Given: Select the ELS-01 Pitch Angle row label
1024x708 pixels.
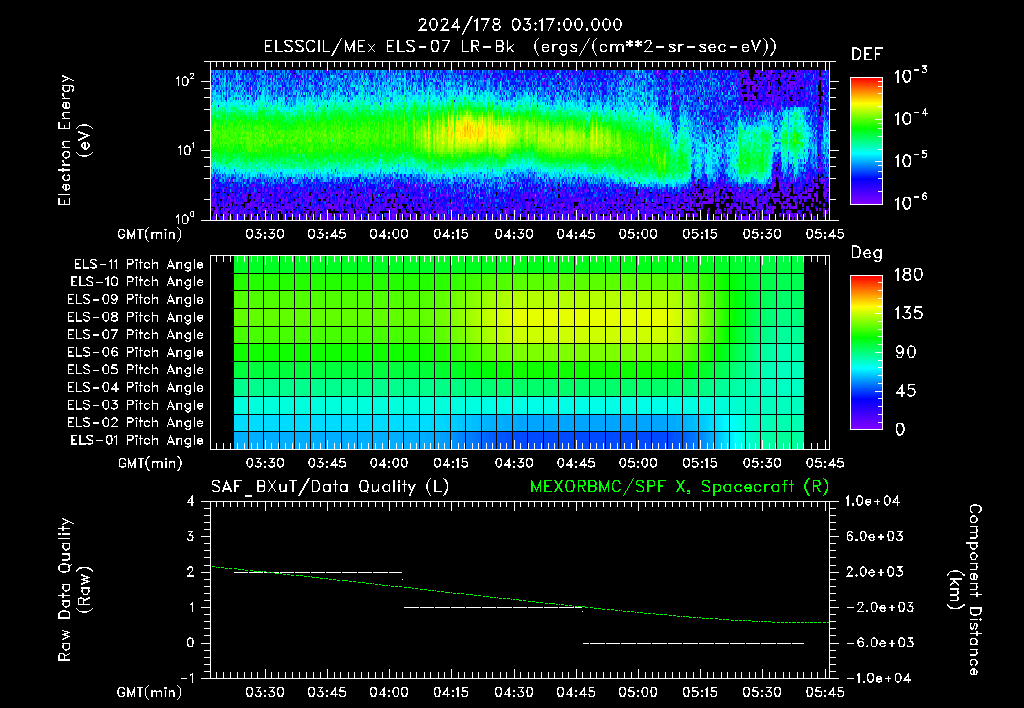Looking at the screenshot, I should point(137,440).
